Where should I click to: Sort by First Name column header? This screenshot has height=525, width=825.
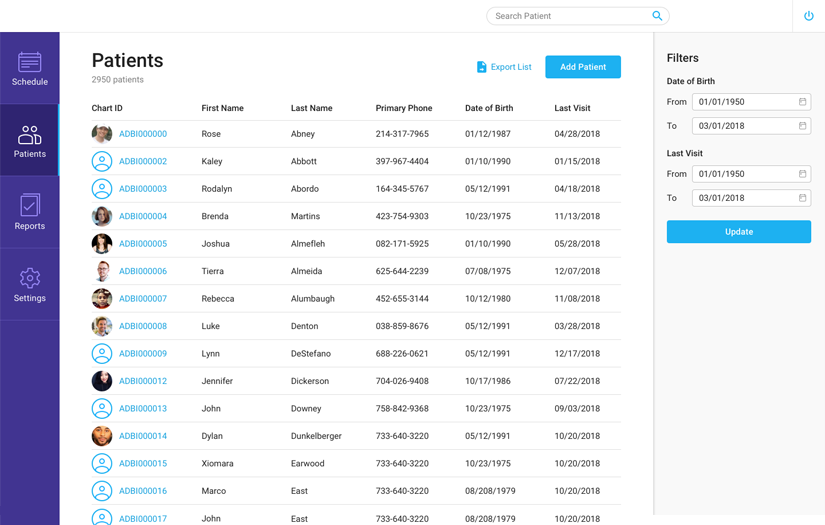[223, 108]
